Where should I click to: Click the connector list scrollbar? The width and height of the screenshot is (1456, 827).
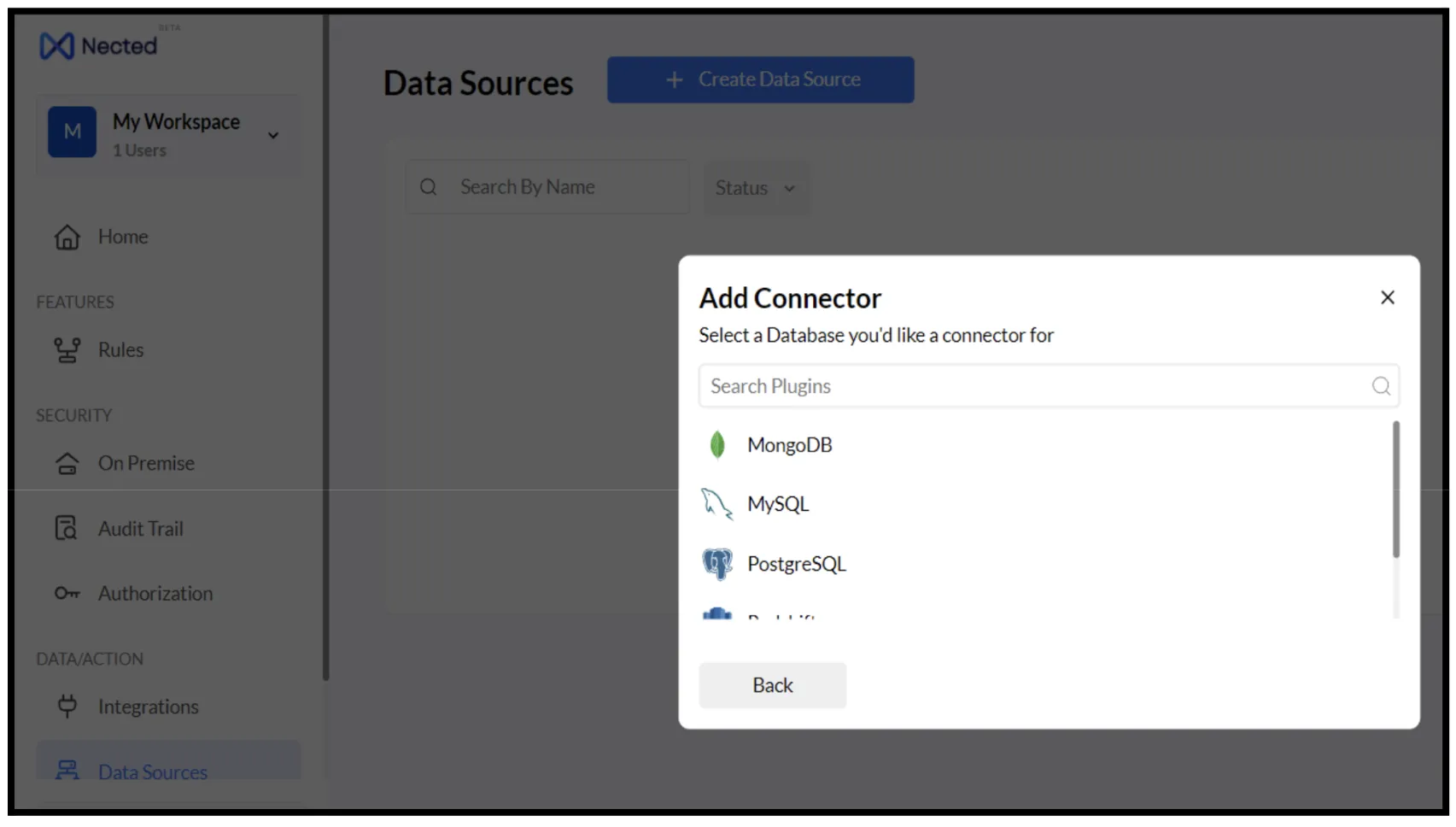[x=1396, y=490]
